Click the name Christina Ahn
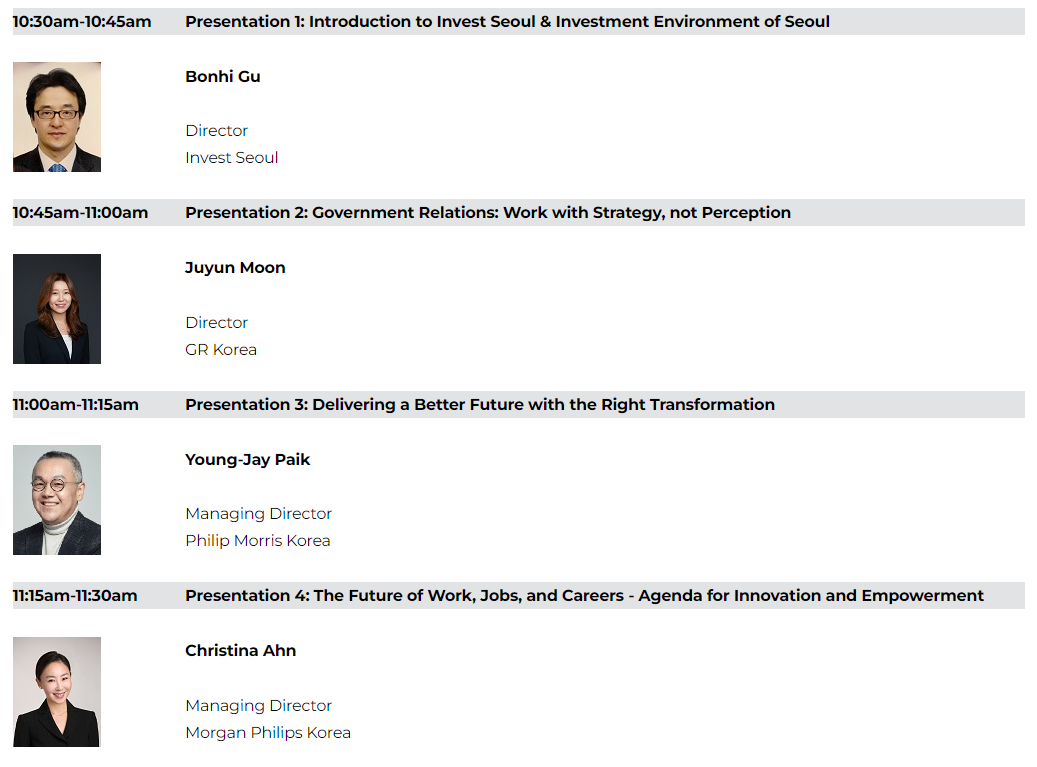This screenshot has height=767, width=1037. tap(241, 651)
